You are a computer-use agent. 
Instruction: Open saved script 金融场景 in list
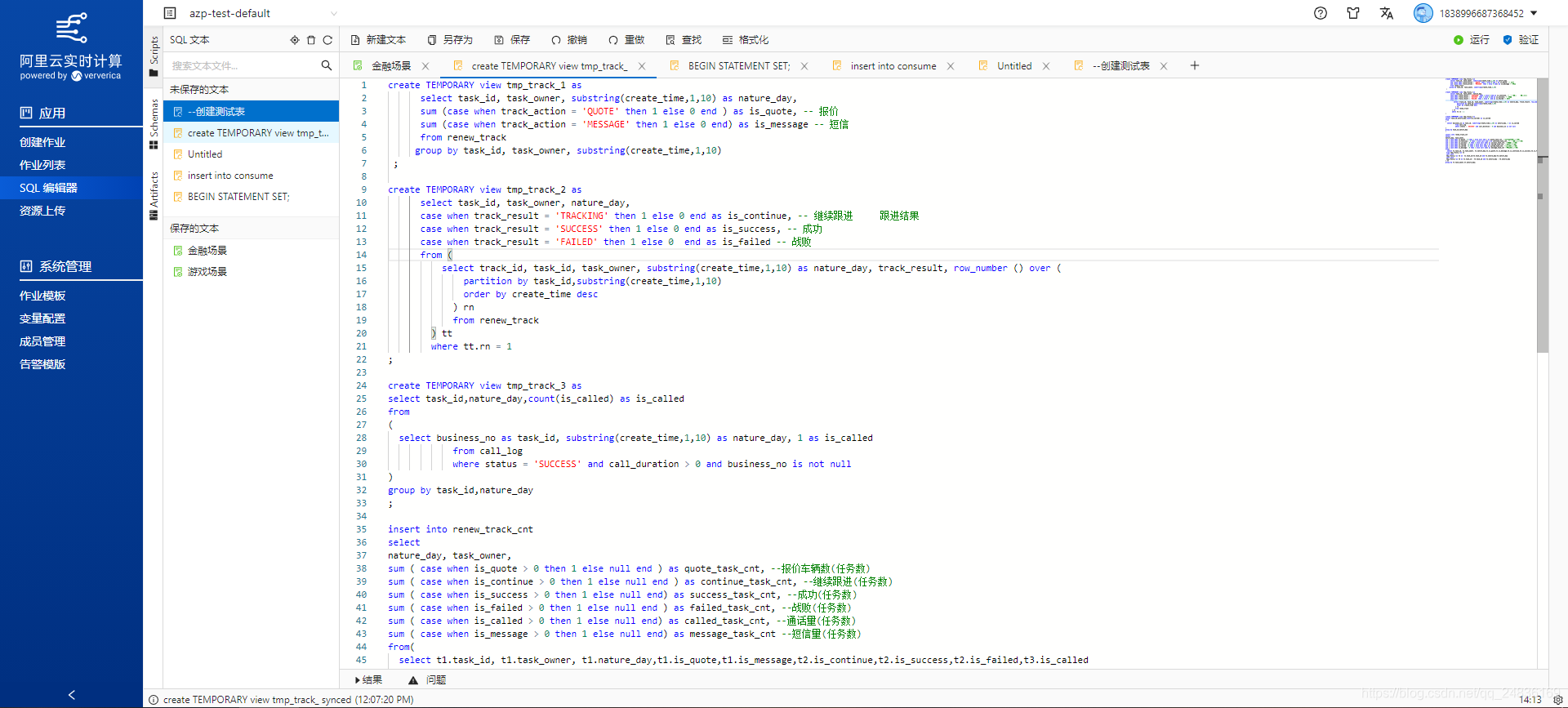pos(251,251)
